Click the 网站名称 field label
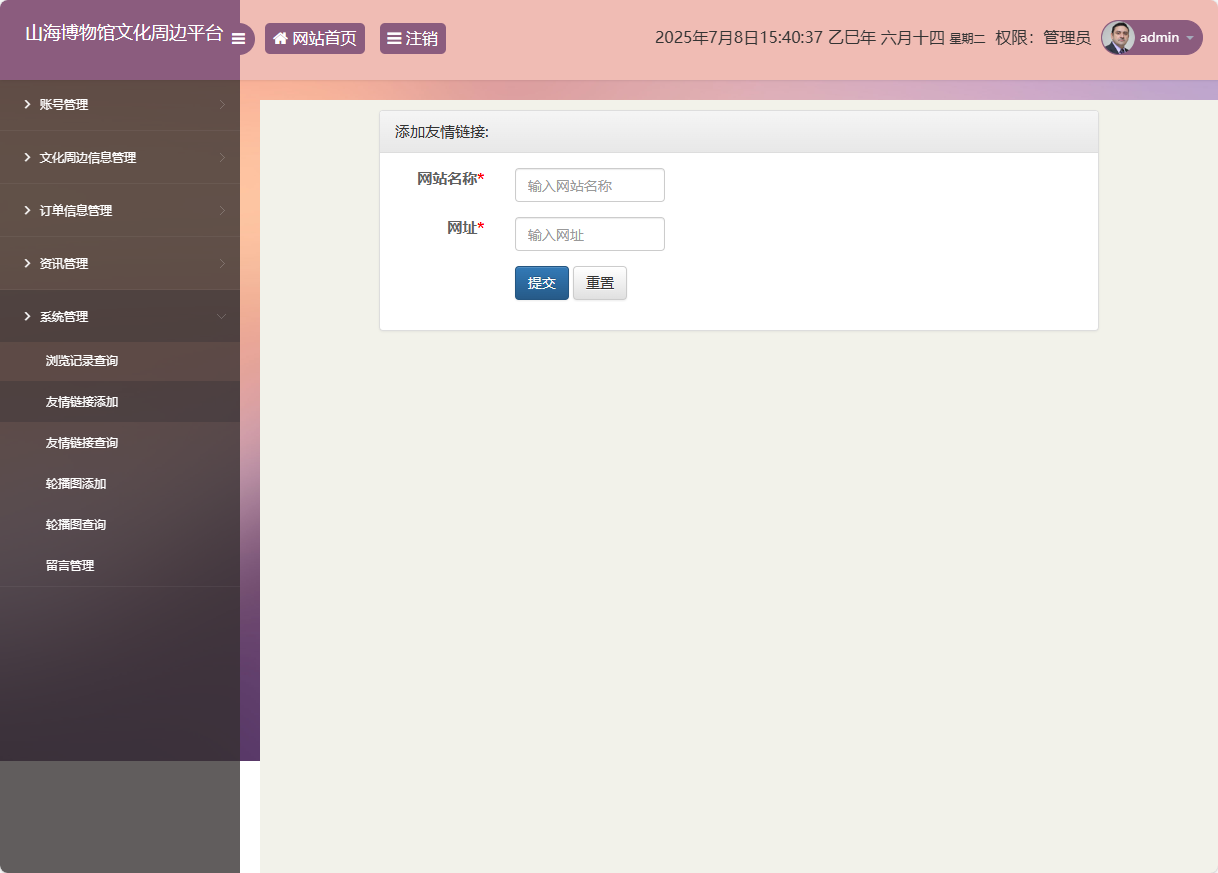This screenshot has width=1218, height=873. [x=451, y=179]
